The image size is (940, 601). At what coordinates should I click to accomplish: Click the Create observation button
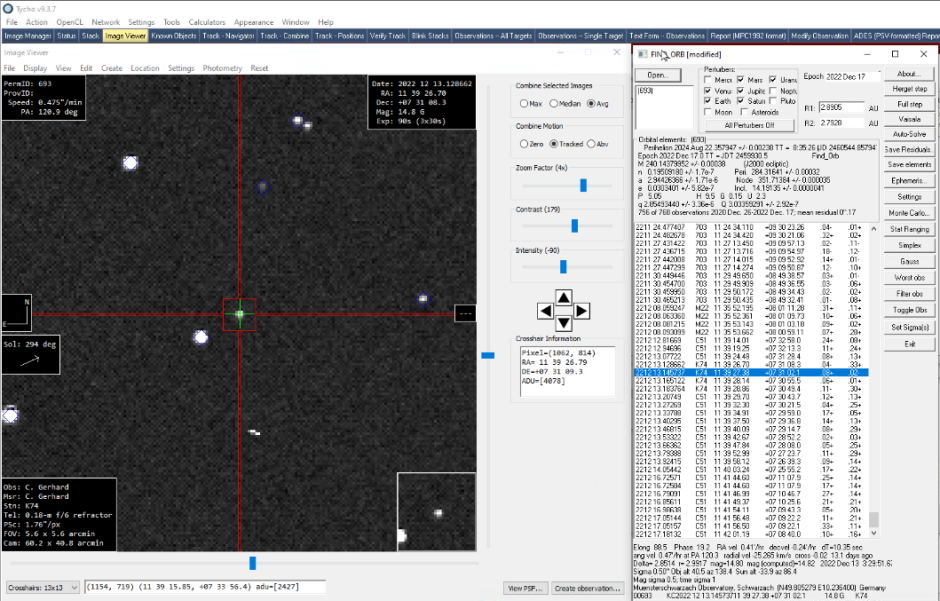point(588,588)
